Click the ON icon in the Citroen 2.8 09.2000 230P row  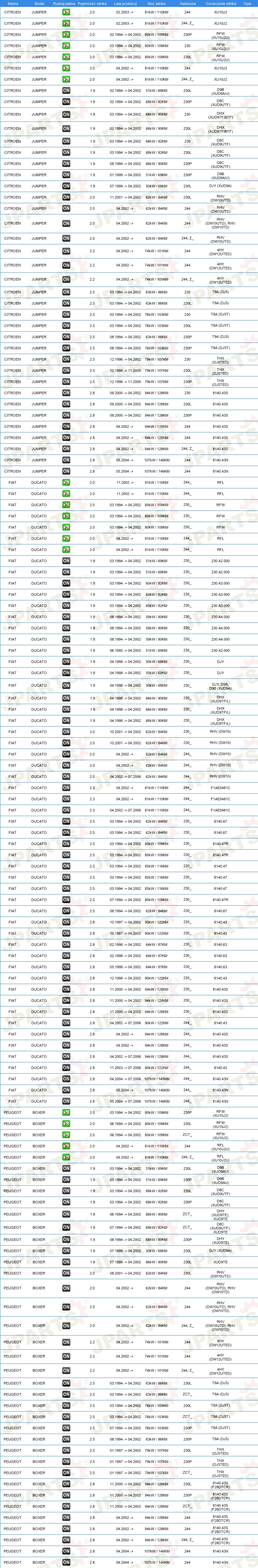click(66, 415)
